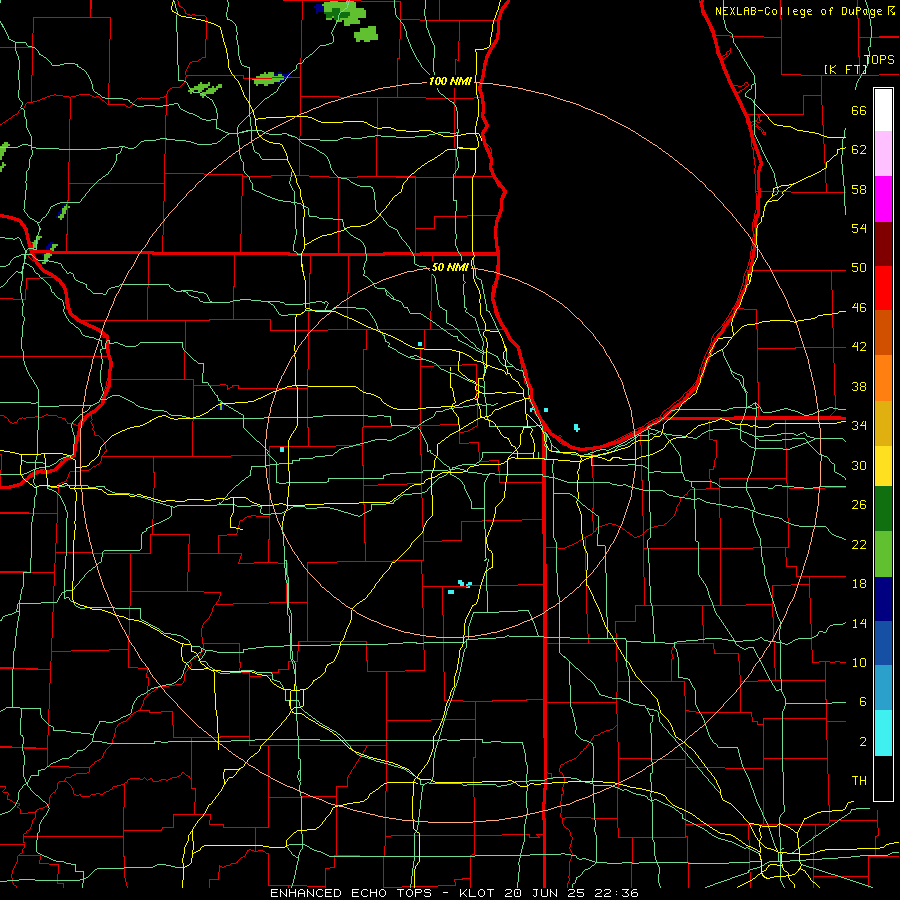The height and width of the screenshot is (900, 900).
Task: Pick the yellow legend swatch
Action: pos(883,466)
